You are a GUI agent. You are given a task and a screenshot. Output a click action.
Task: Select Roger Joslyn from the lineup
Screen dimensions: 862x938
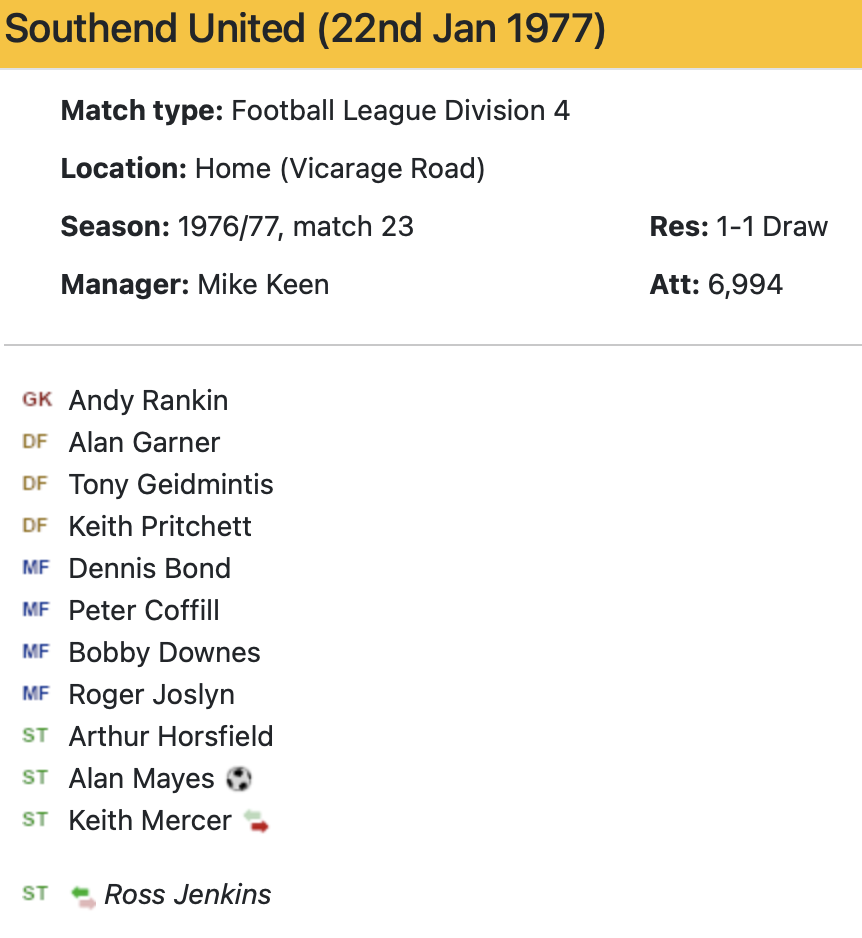tap(151, 694)
